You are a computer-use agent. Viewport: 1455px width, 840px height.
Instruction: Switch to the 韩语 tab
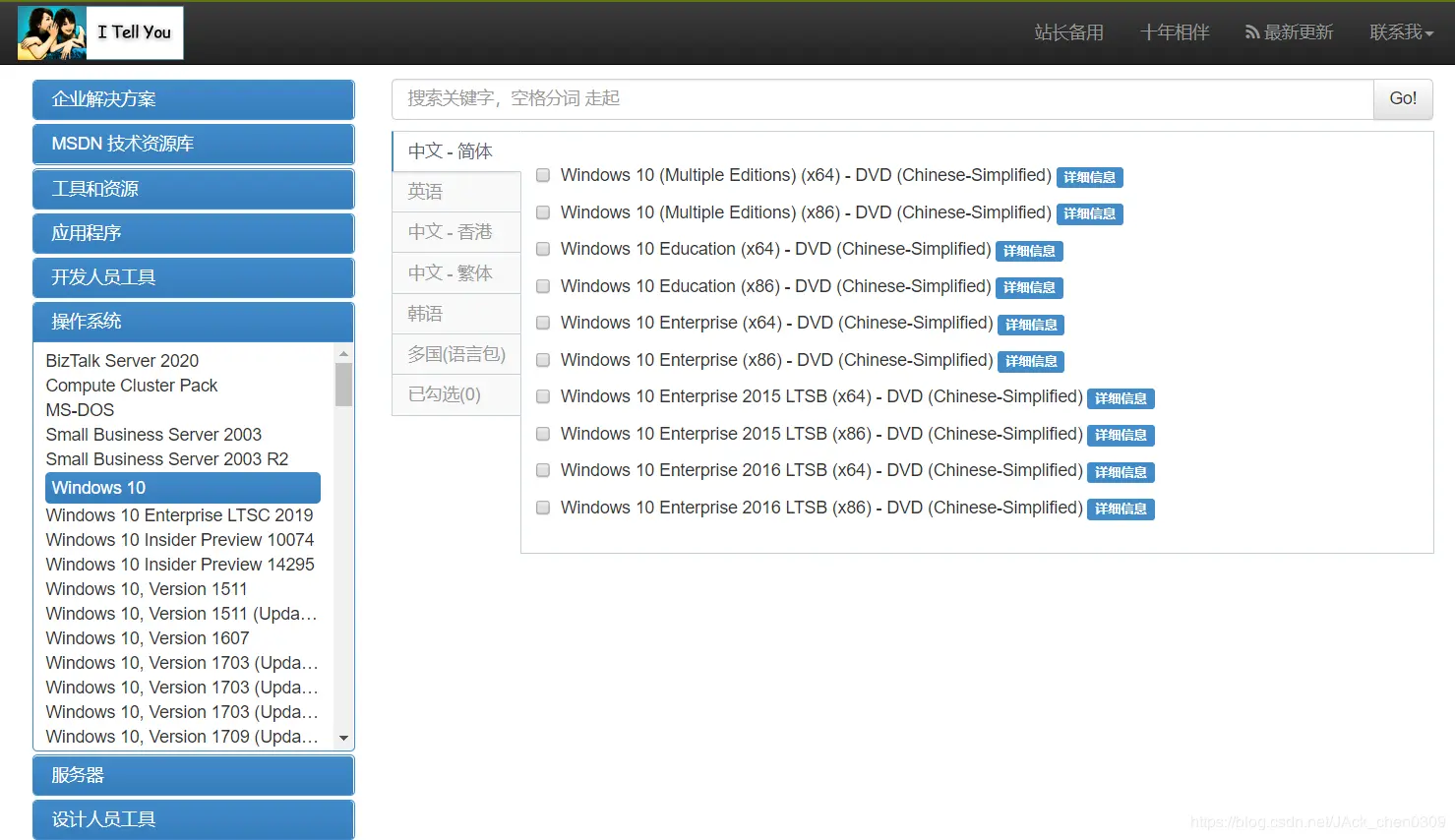tap(456, 314)
